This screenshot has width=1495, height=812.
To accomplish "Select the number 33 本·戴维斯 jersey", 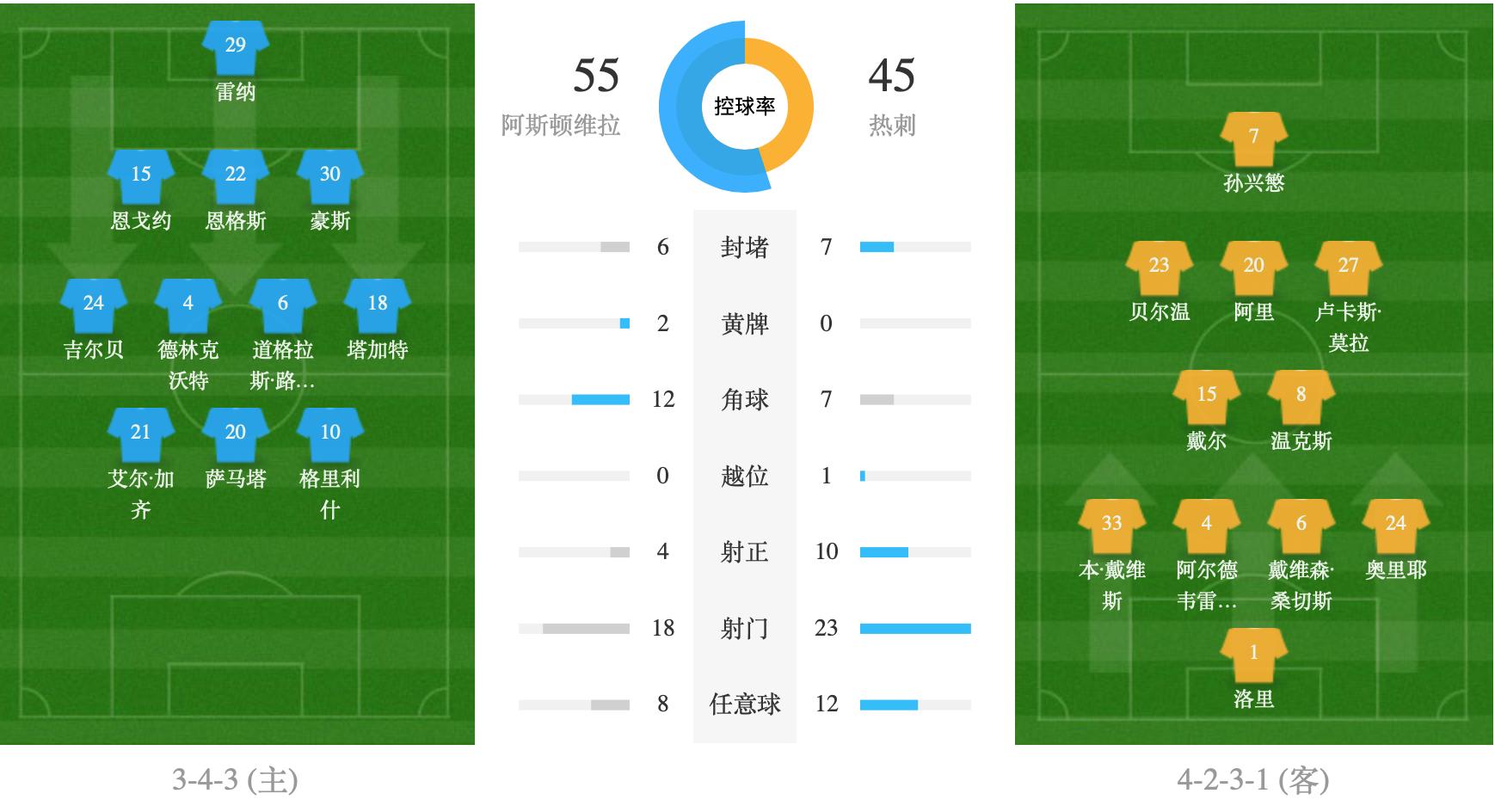I will (1111, 525).
